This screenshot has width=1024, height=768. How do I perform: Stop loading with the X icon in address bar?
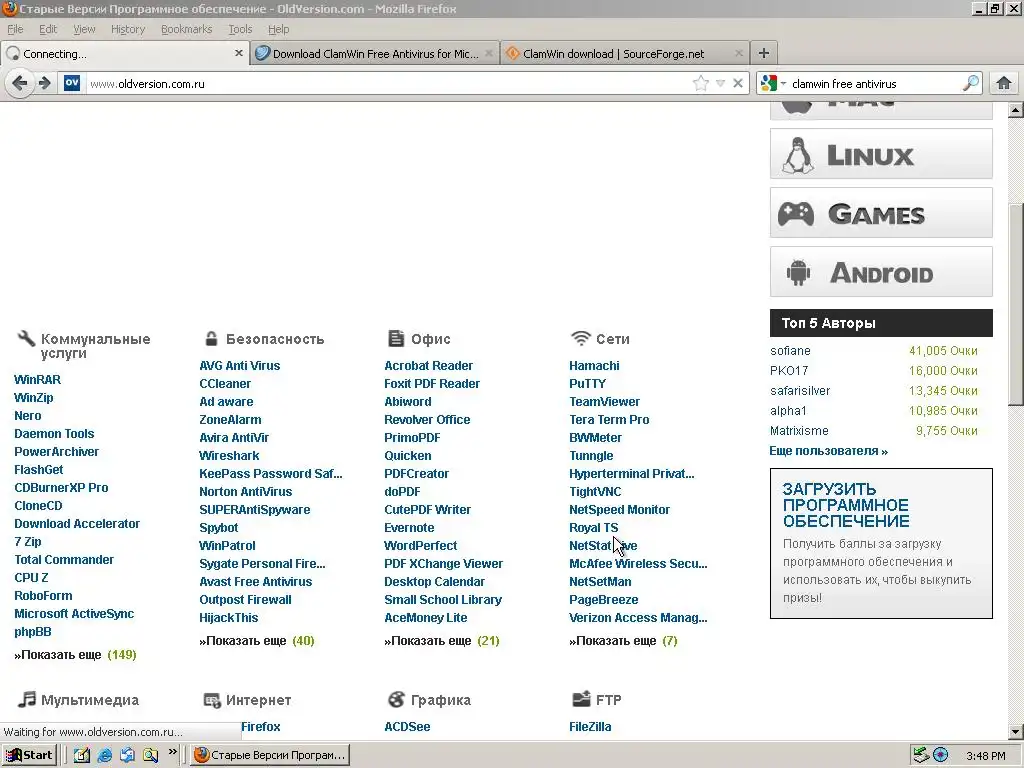738,83
